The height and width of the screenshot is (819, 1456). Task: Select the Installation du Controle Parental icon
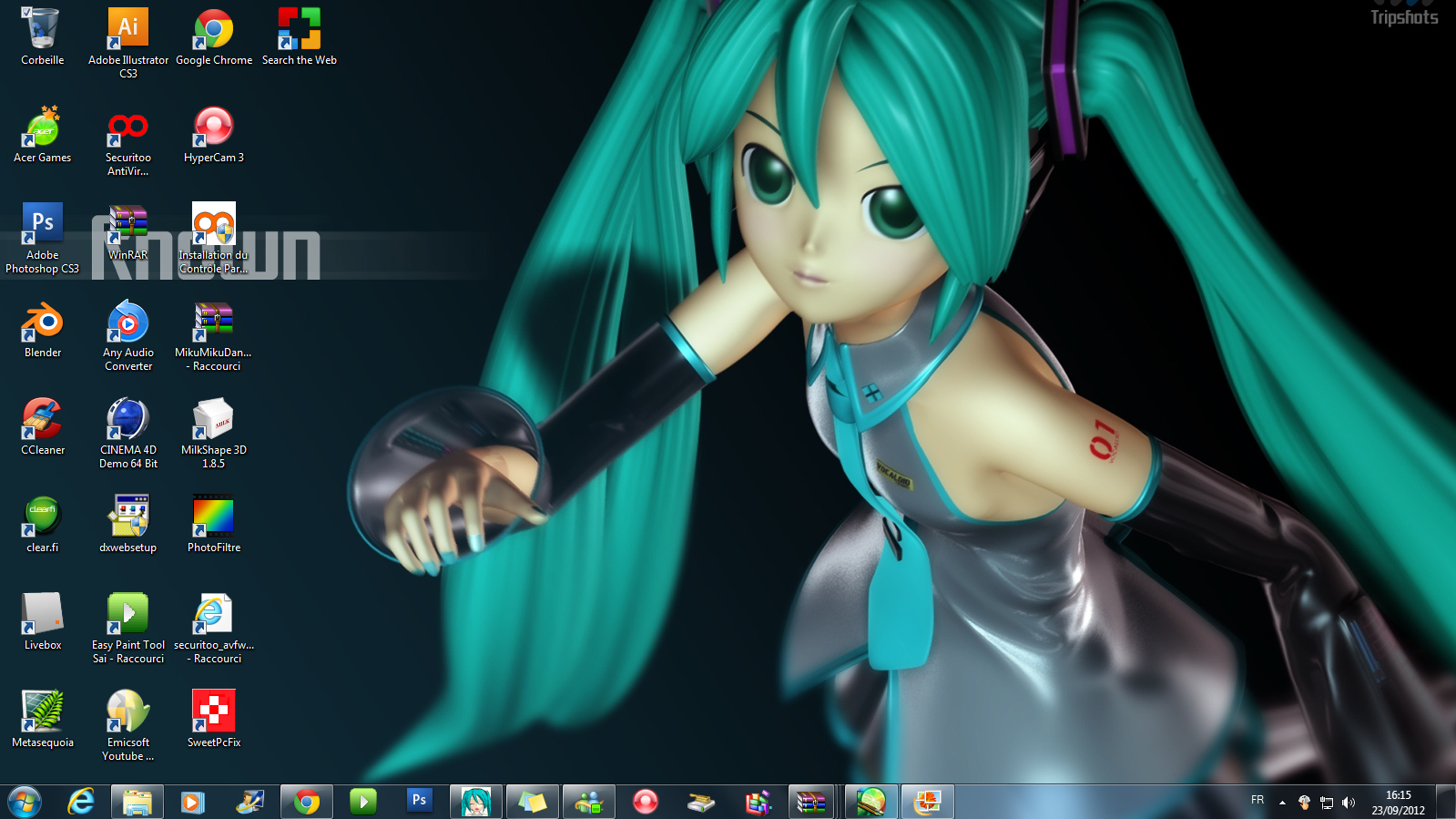[x=214, y=239]
